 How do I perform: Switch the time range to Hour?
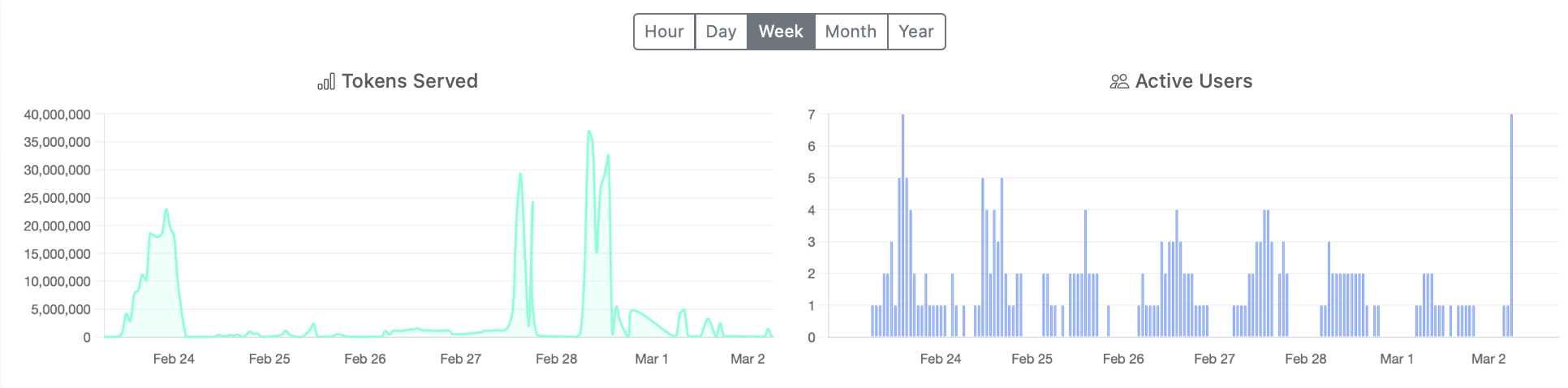[x=664, y=32]
